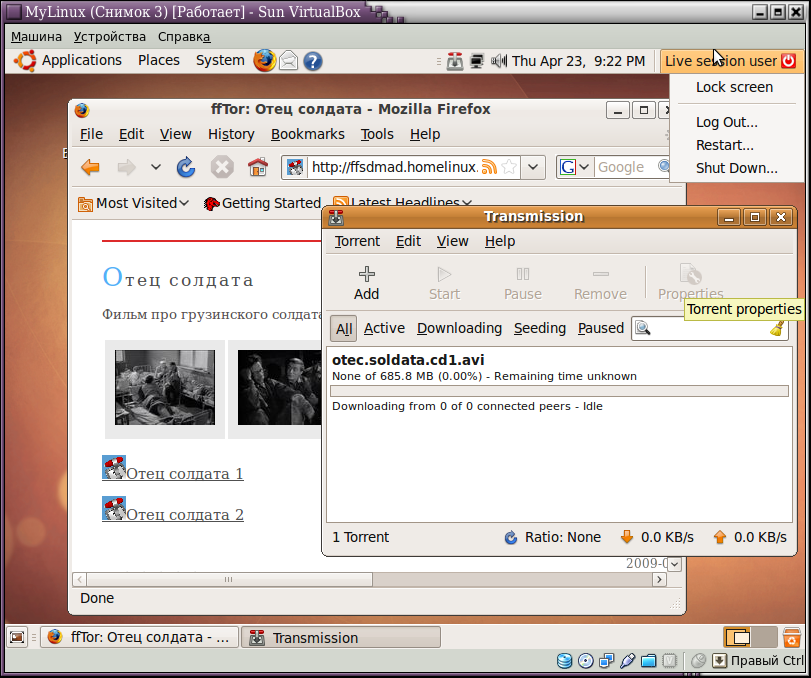This screenshot has width=811, height=678.
Task: Open the "Отец солдата 1" link
Action: click(183, 472)
